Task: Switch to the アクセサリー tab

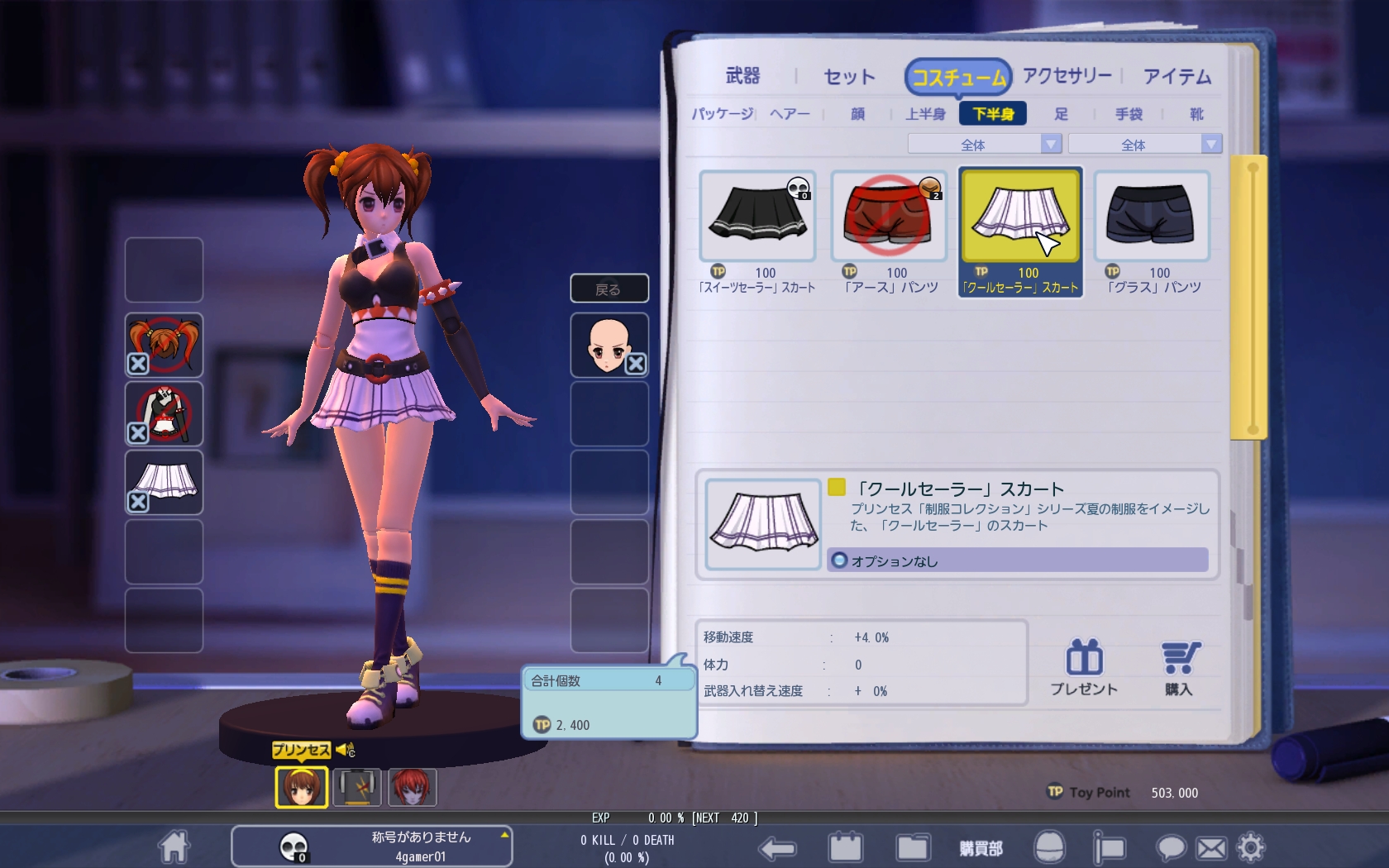Action: click(x=1067, y=76)
